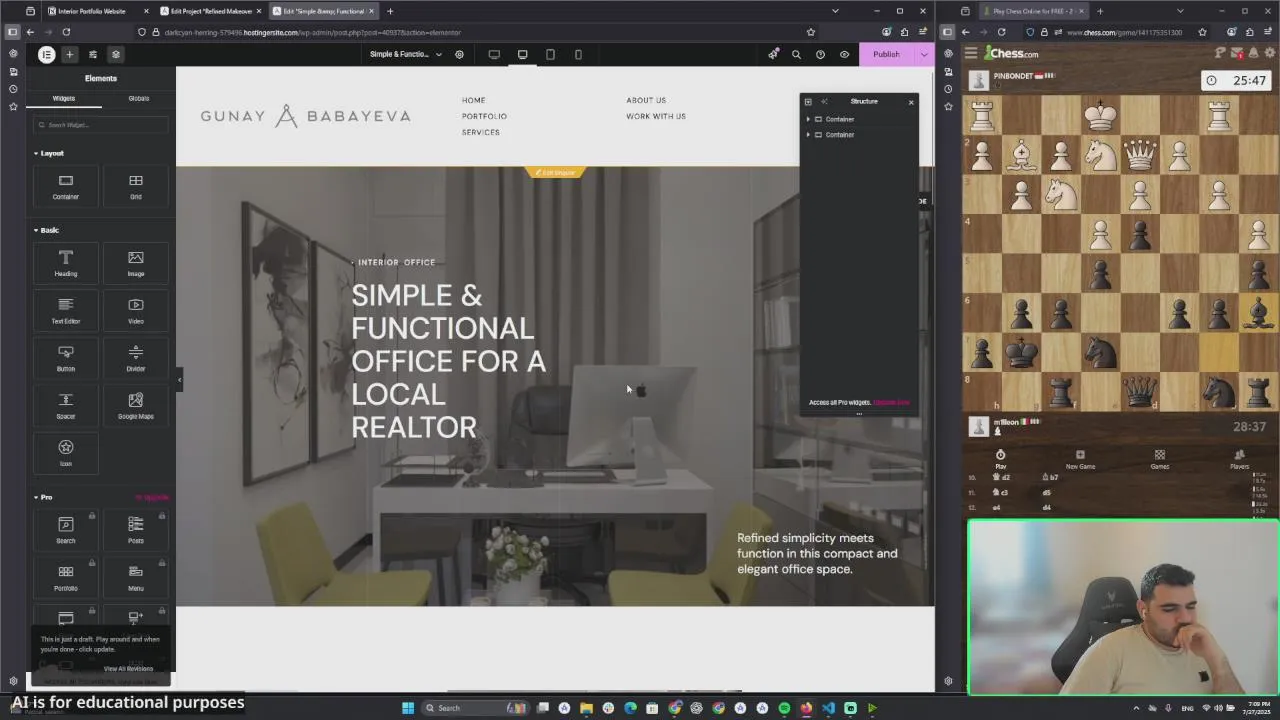1280x720 pixels.
Task: Collapse the Elementor widgets panel handle
Action: point(179,379)
